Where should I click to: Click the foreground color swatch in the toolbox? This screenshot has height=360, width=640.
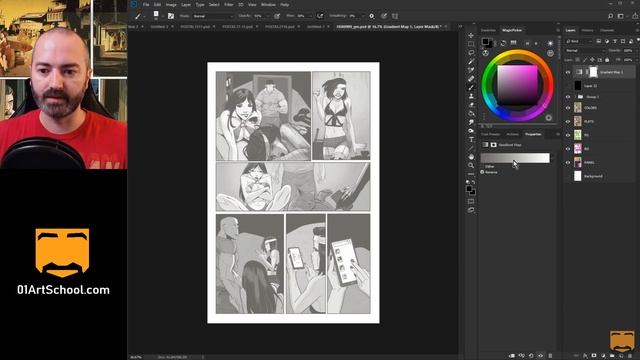click(469, 189)
